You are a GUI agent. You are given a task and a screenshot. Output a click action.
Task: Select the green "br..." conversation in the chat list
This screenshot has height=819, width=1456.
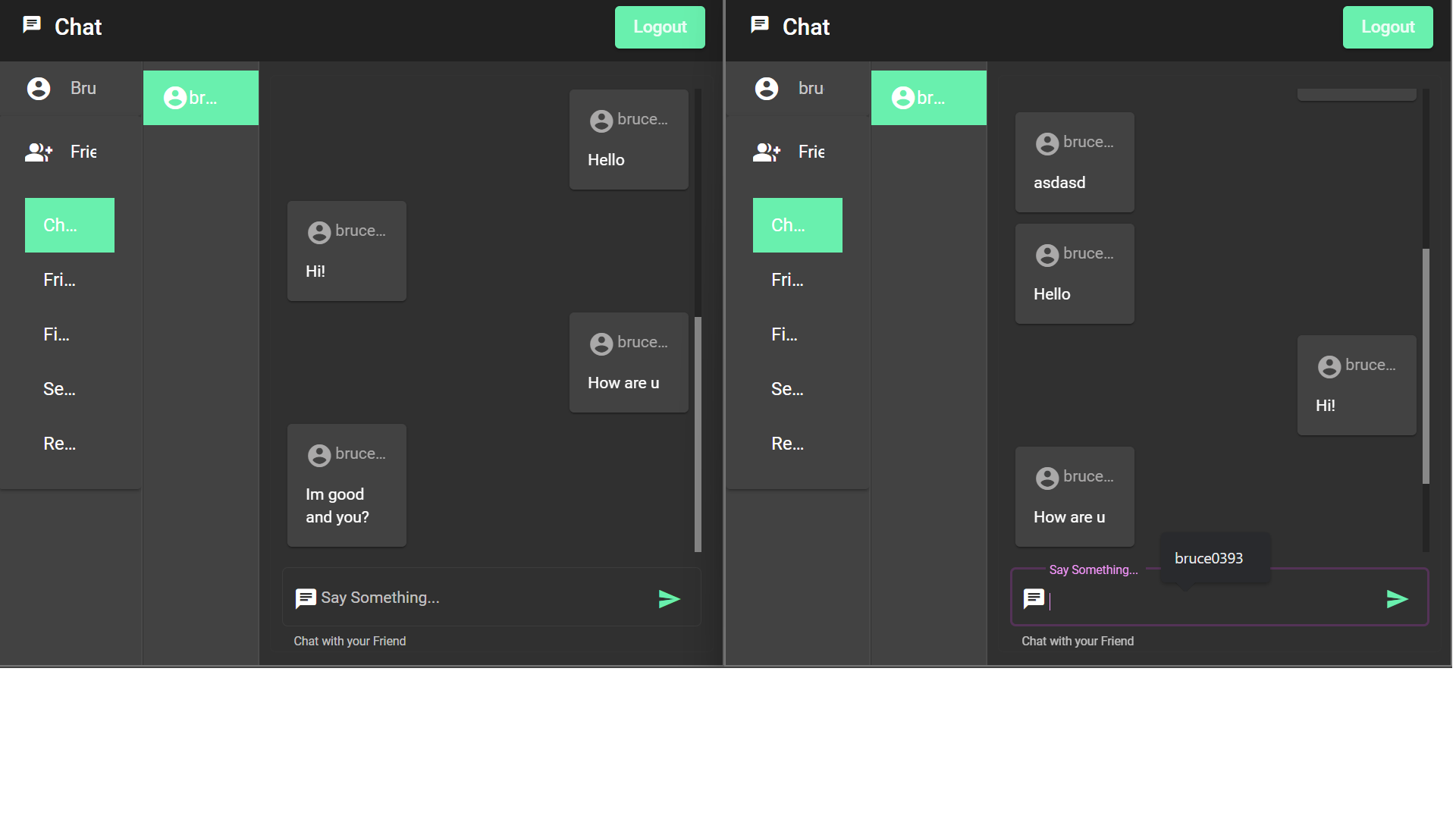tap(200, 97)
